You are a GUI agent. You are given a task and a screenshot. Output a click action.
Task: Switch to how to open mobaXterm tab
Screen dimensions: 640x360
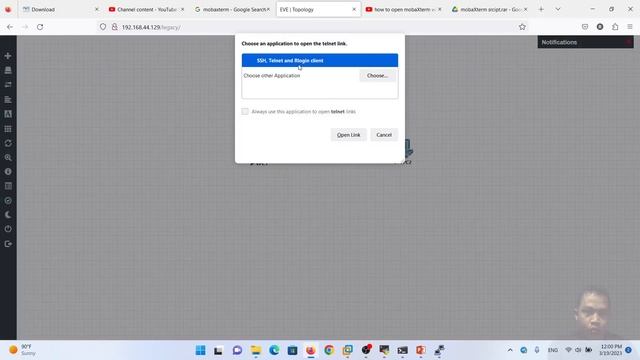point(404,9)
